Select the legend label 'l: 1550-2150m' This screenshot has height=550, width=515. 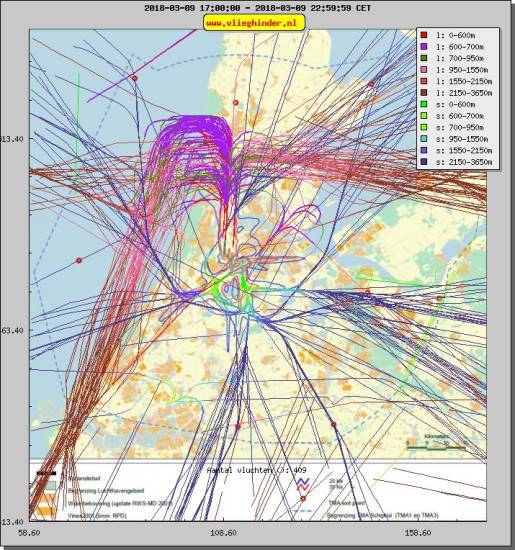(x=464, y=81)
